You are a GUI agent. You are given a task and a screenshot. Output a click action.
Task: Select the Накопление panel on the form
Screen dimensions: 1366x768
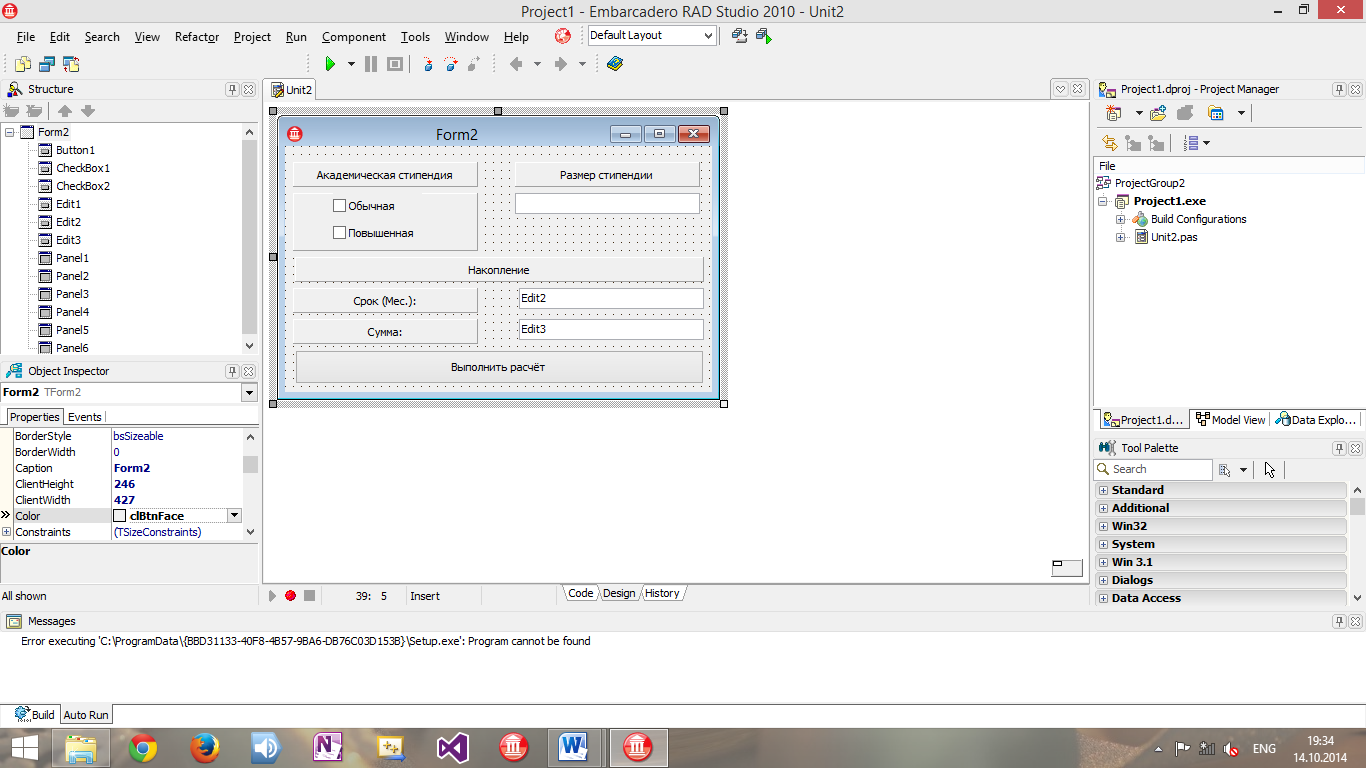point(498,270)
